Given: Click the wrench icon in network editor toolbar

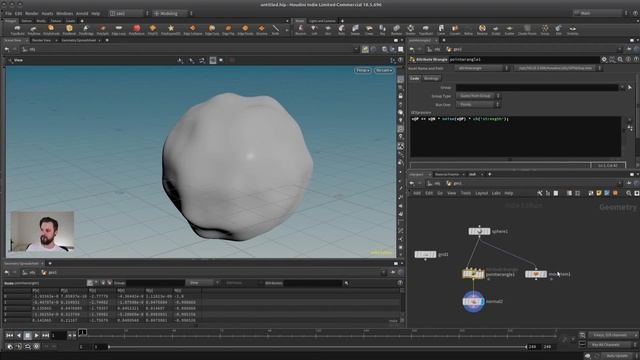Looking at the screenshot, I should pos(540,193).
